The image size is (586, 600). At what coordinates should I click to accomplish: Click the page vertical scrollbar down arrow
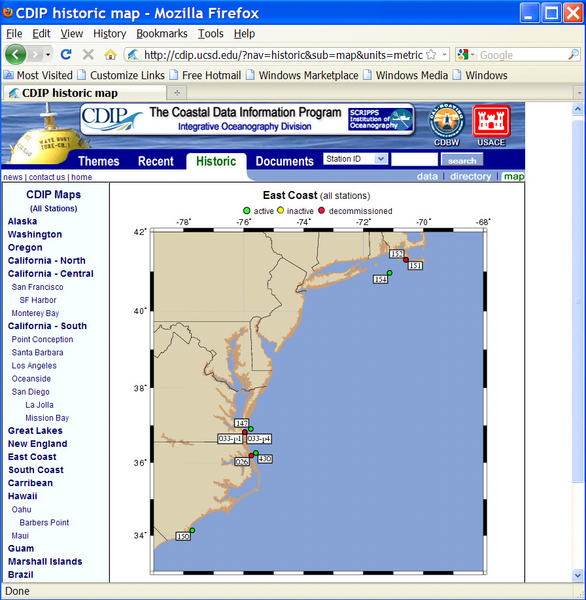[x=578, y=575]
